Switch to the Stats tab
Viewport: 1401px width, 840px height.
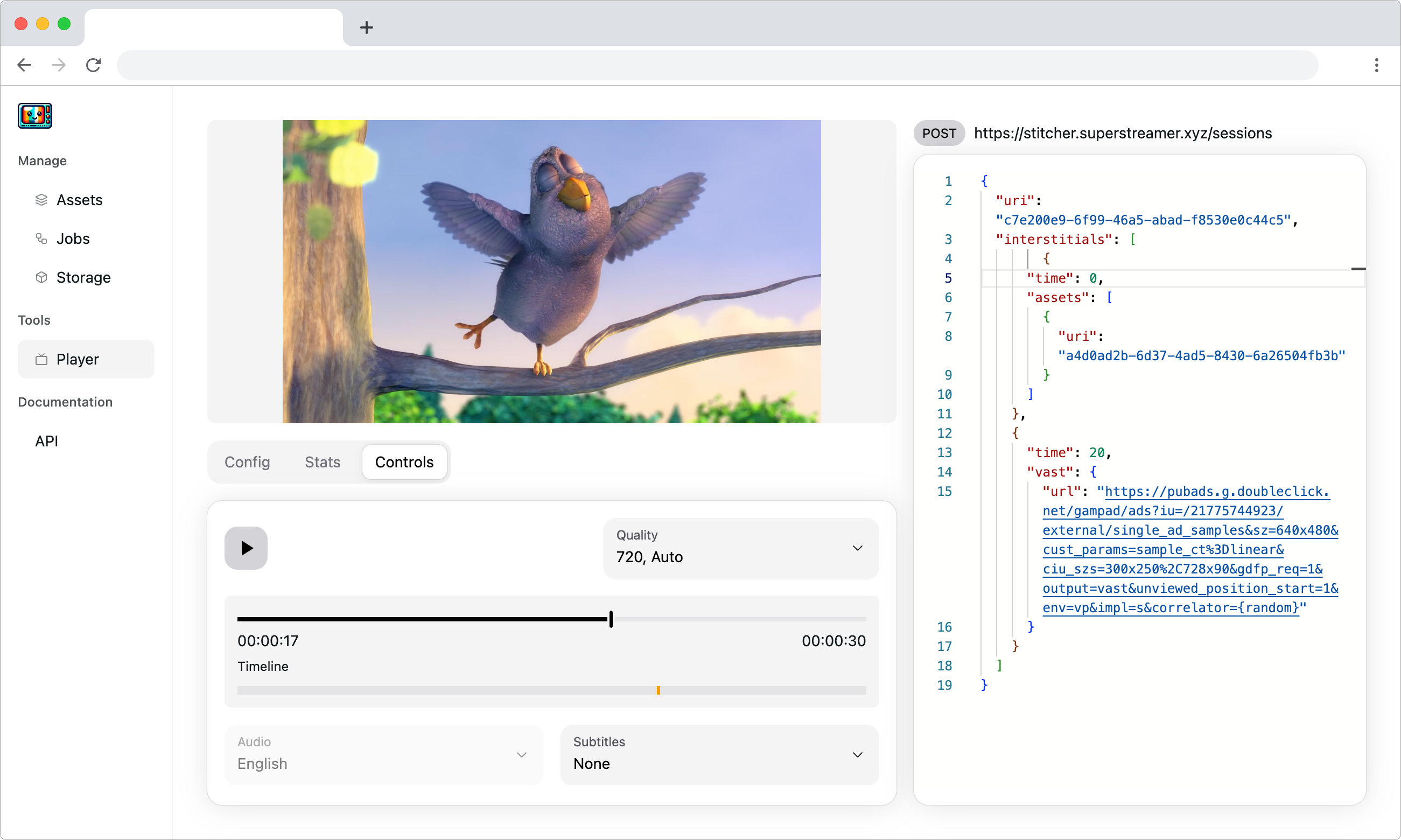coord(322,462)
